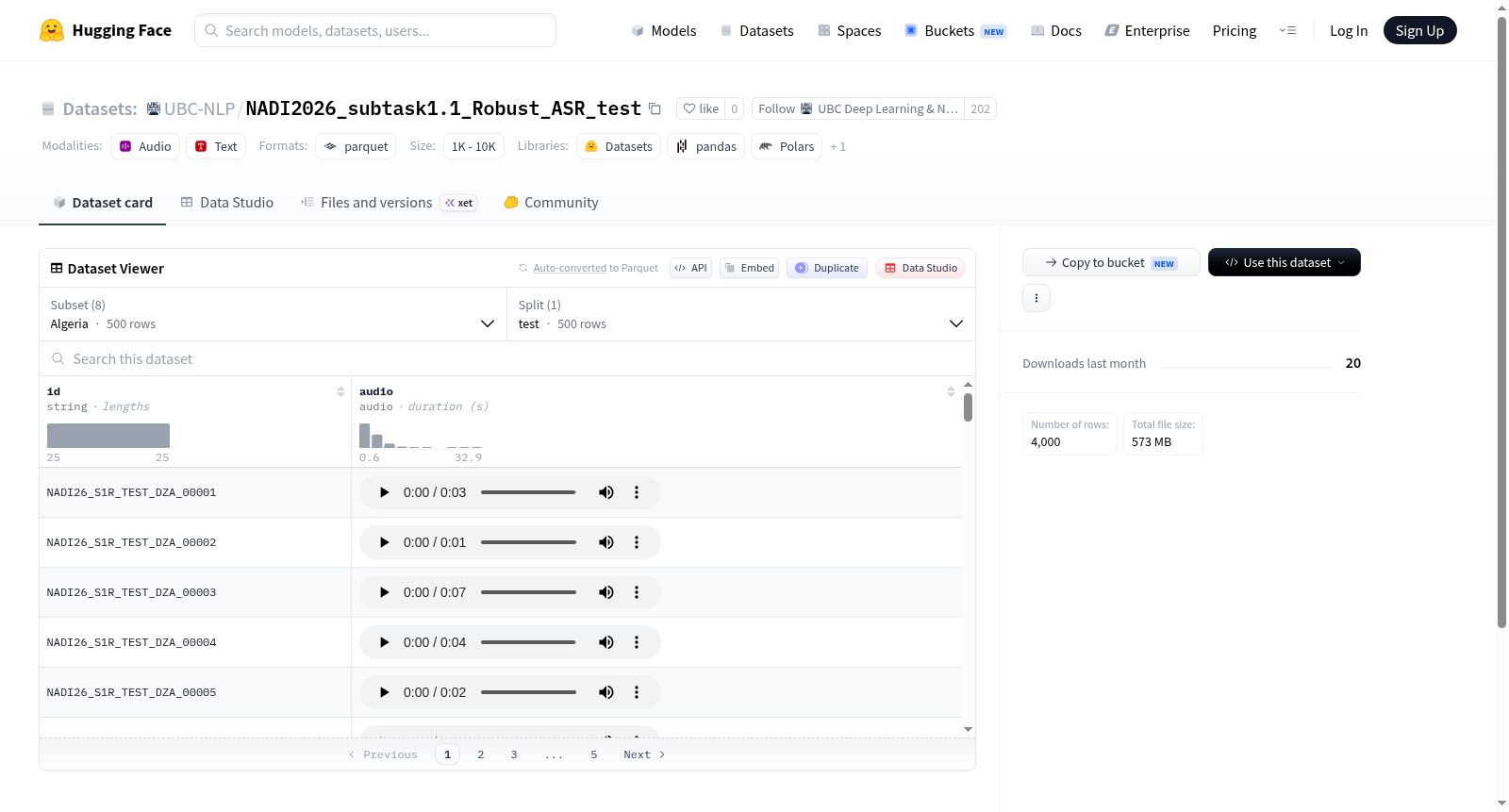
Task: Go to Datasets in the navigation
Action: [757, 31]
